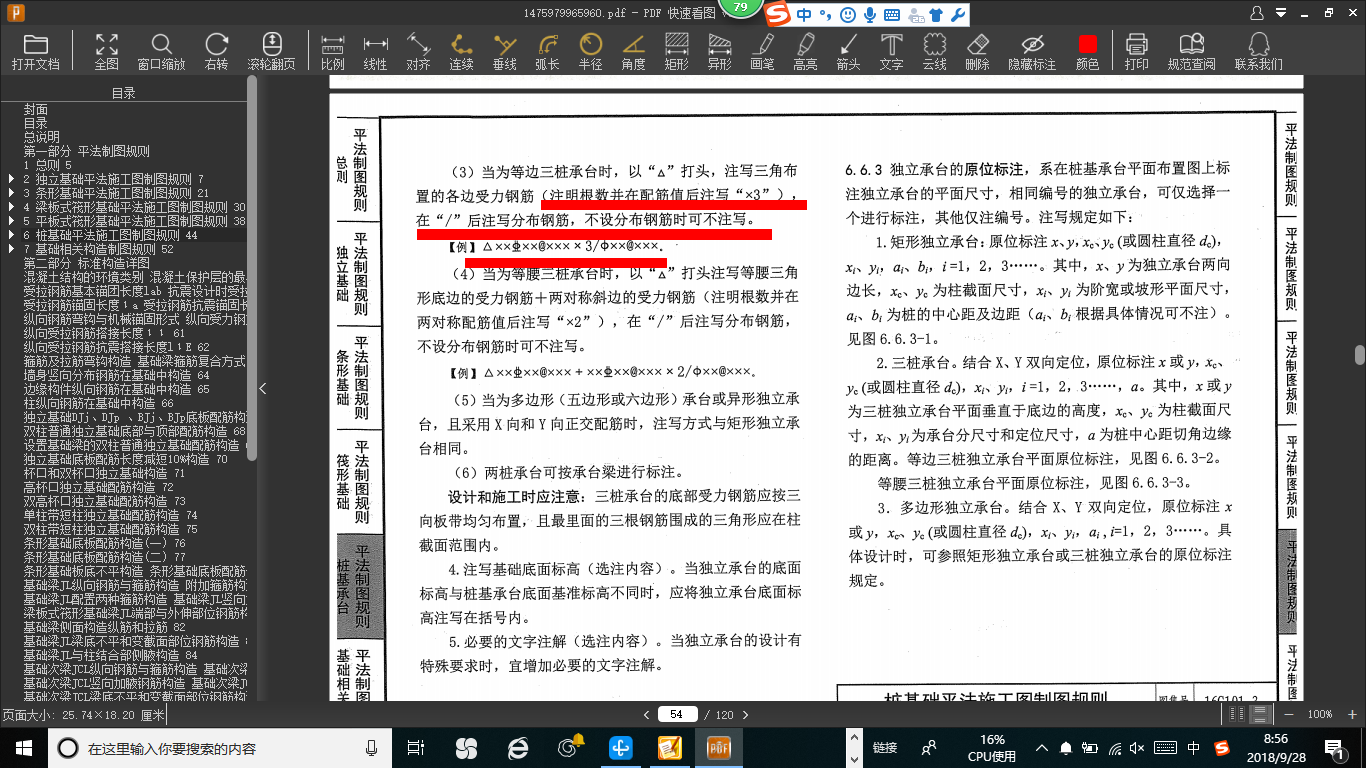Viewport: 1366px width, 768px height.
Task: Collapse the outline sidebar with the chevron
Action: click(x=263, y=389)
